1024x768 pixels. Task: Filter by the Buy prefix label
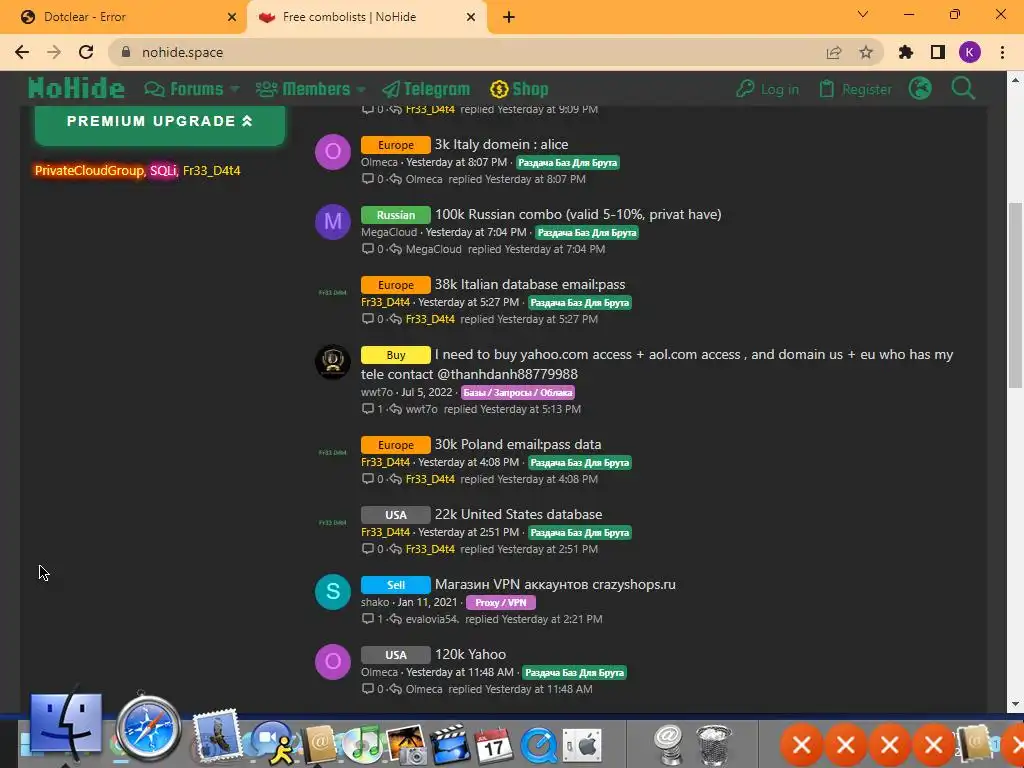coord(396,355)
